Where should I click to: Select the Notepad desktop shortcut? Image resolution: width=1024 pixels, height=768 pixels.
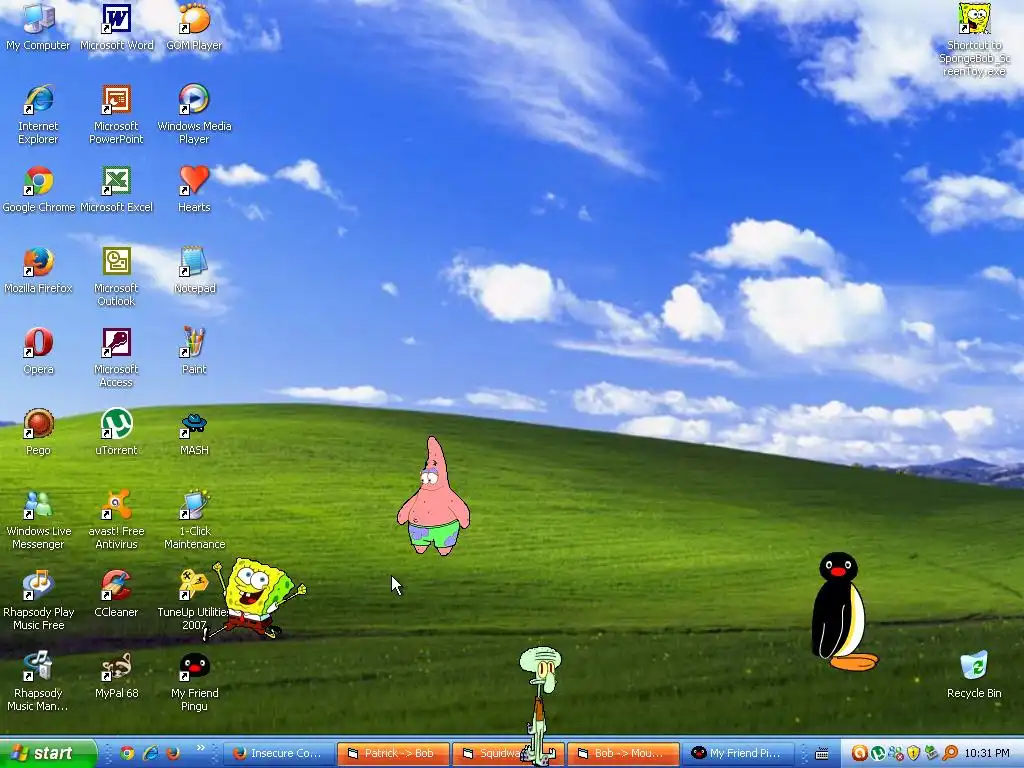pyautogui.click(x=194, y=270)
